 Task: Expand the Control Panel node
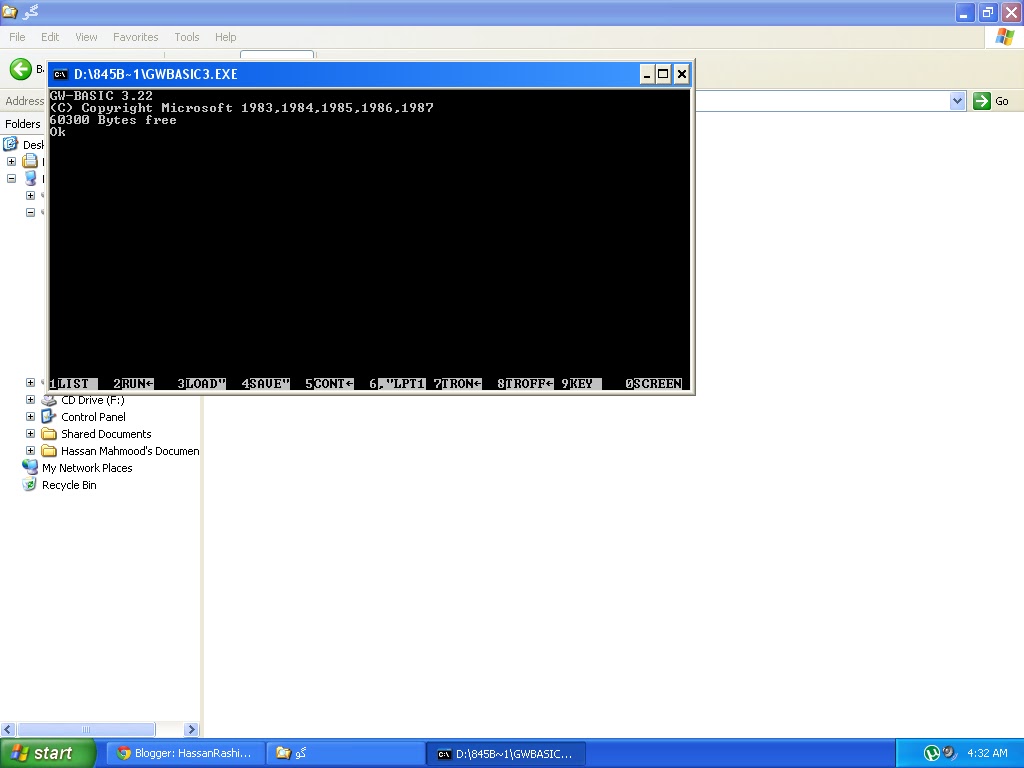[30, 417]
